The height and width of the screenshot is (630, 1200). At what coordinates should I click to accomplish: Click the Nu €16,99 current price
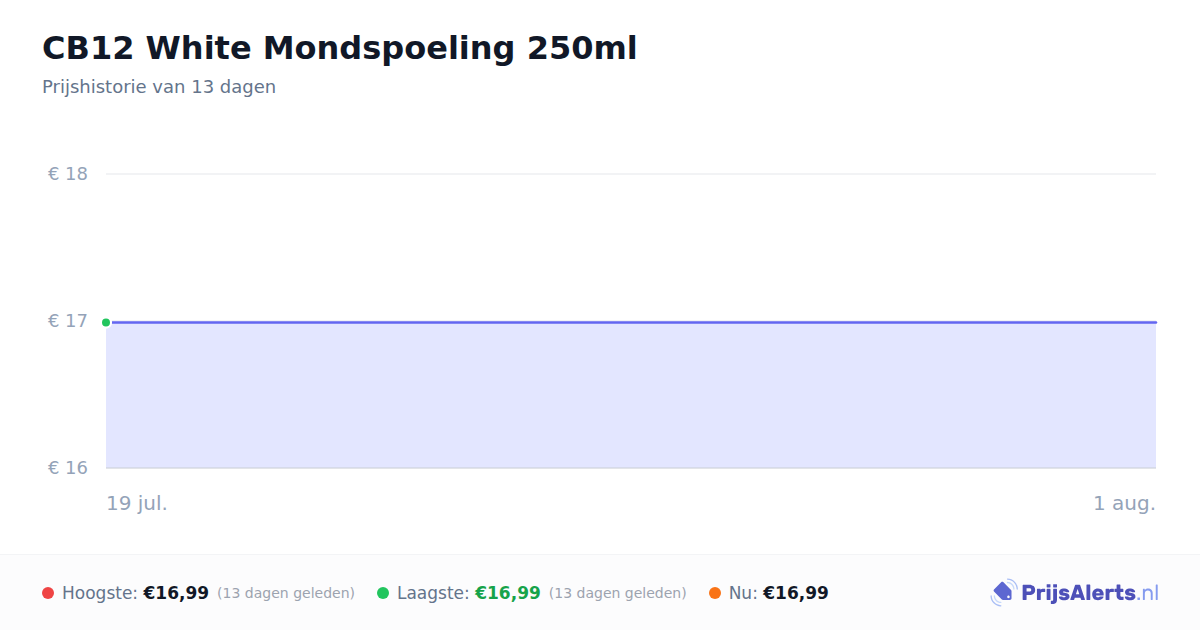(796, 593)
